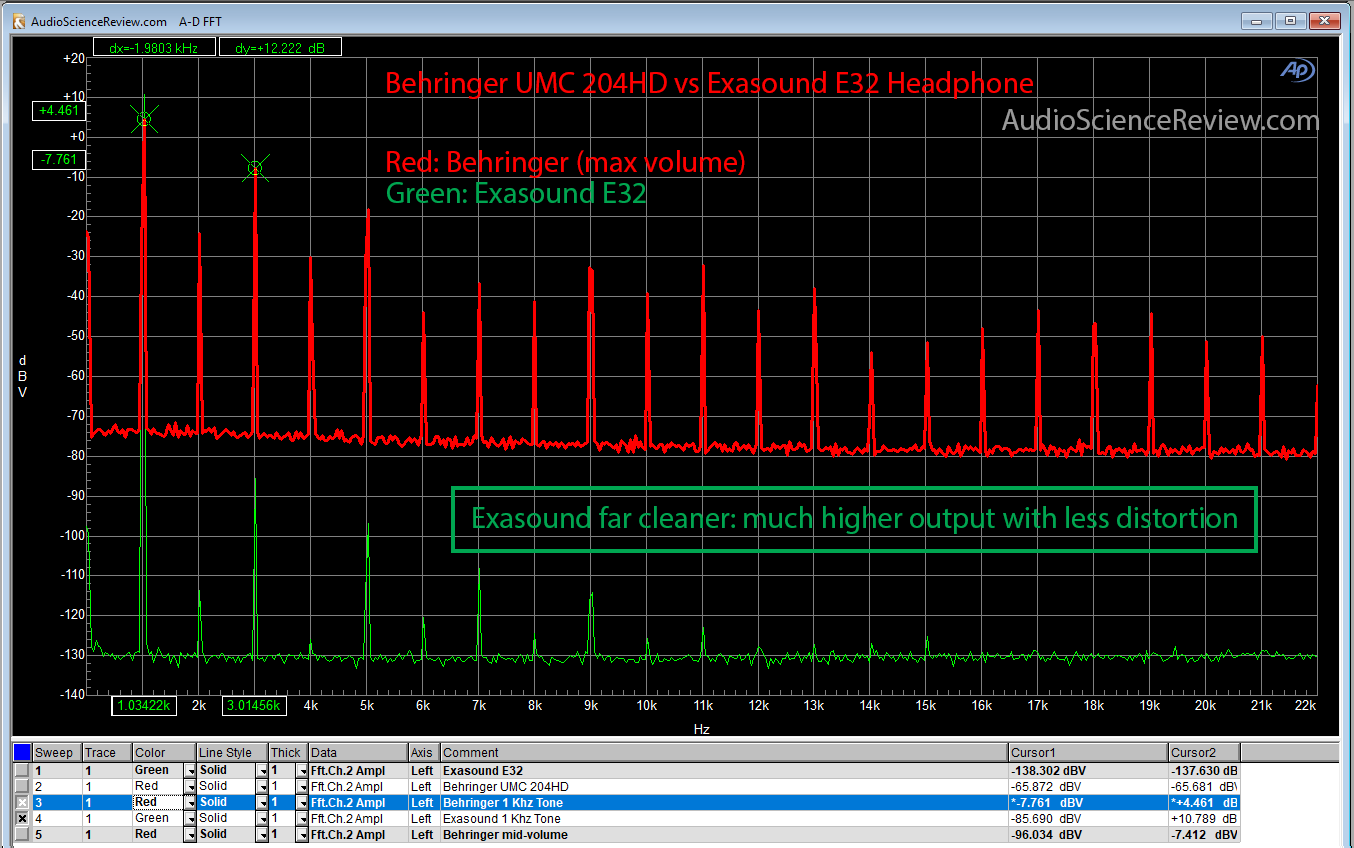Click the A-D FFT window's title bar icon
This screenshot has height=848, width=1354.
coord(19,20)
